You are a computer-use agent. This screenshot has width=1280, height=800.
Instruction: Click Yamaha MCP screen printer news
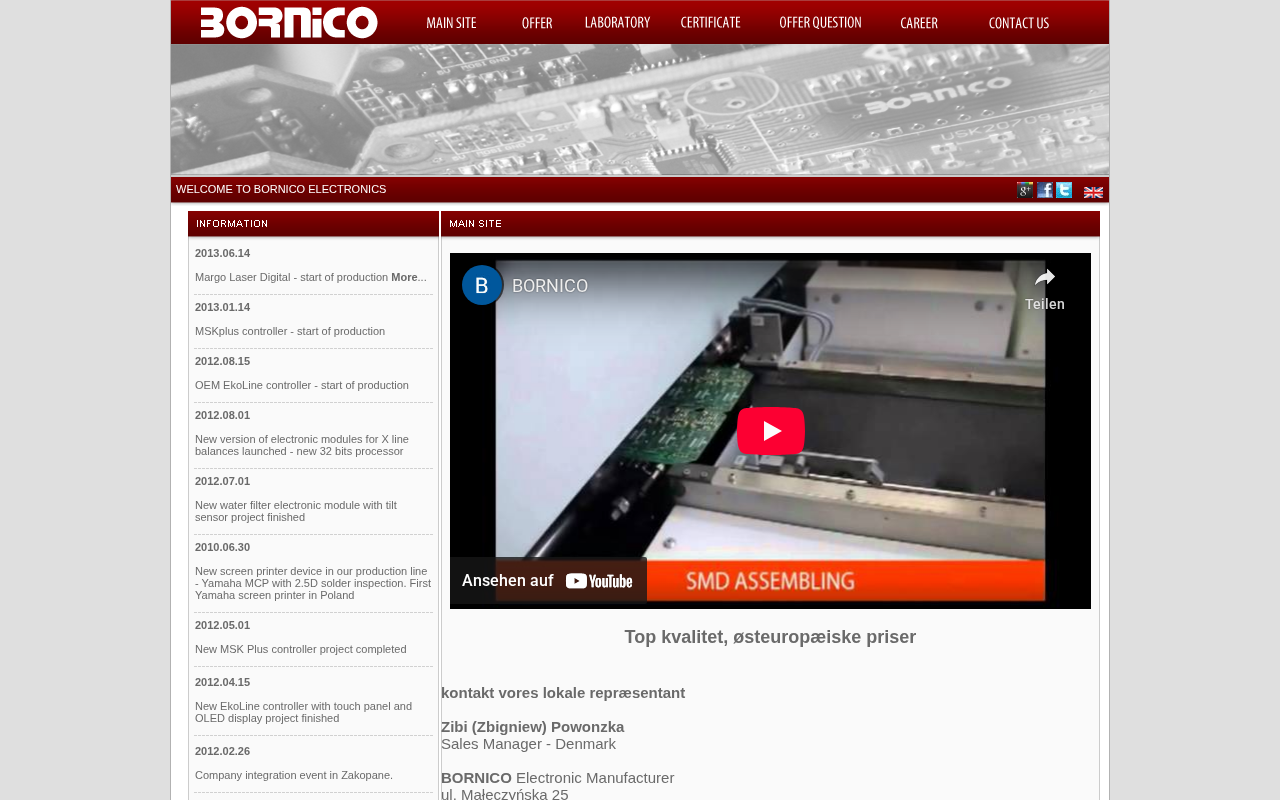pos(313,583)
